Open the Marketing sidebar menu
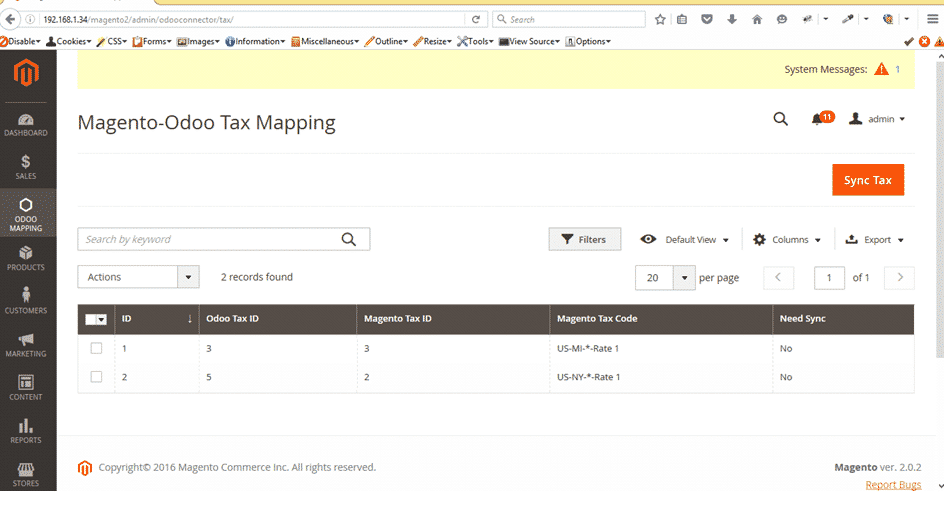Image resolution: width=944 pixels, height=506 pixels. (x=26, y=345)
